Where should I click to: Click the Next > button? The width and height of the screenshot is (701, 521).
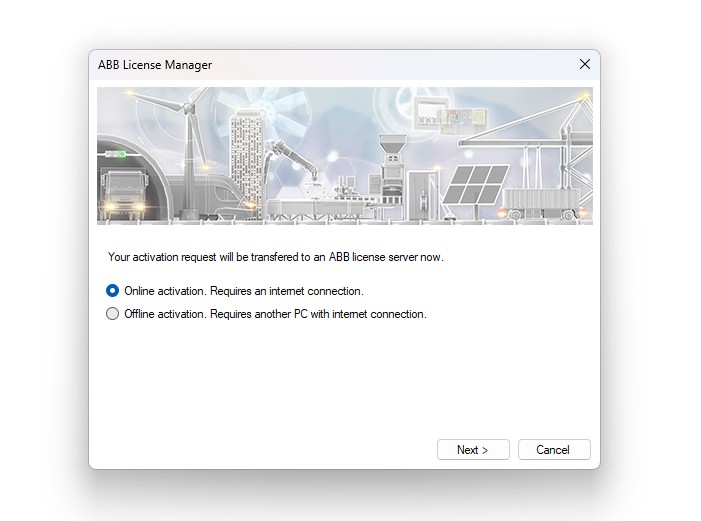pyautogui.click(x=473, y=449)
